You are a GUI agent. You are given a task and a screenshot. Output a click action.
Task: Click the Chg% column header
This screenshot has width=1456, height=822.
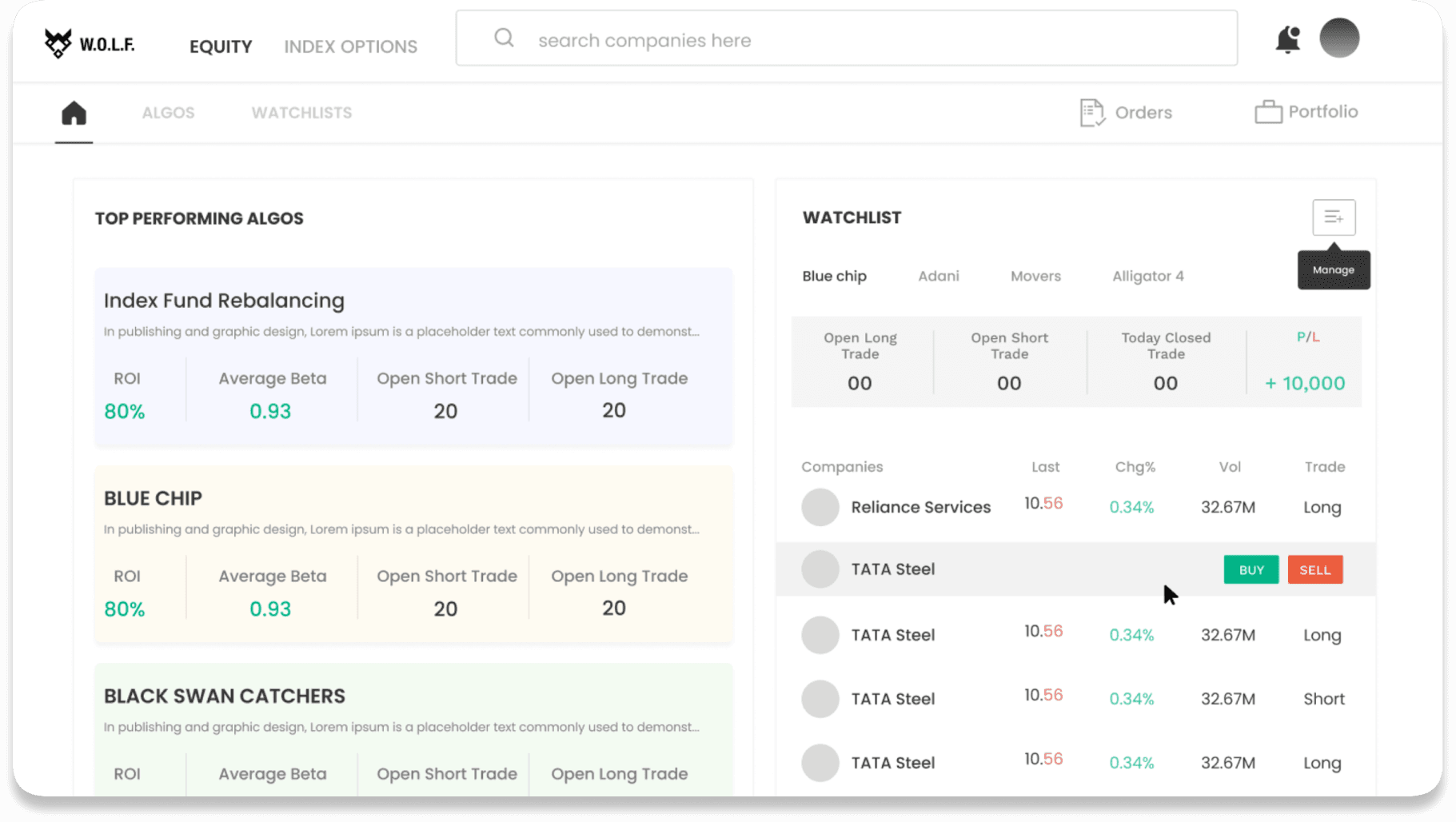1135,467
